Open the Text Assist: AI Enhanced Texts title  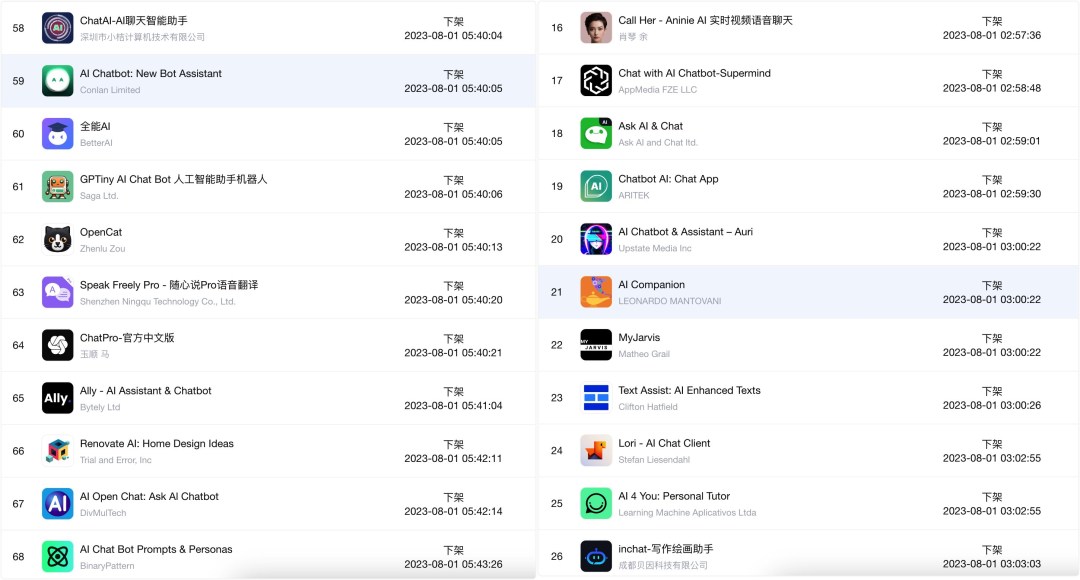click(689, 391)
